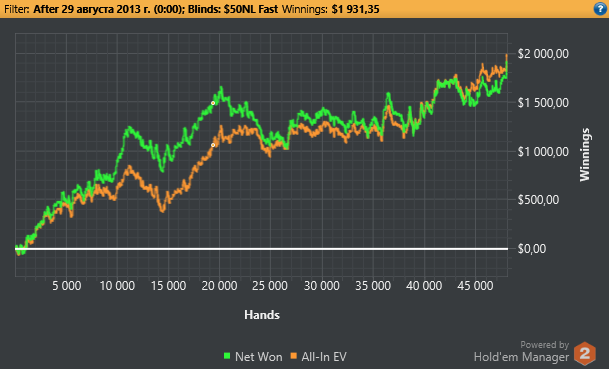The height and width of the screenshot is (369, 609).
Task: Click the $1 000,00 axis label
Action: point(543,151)
